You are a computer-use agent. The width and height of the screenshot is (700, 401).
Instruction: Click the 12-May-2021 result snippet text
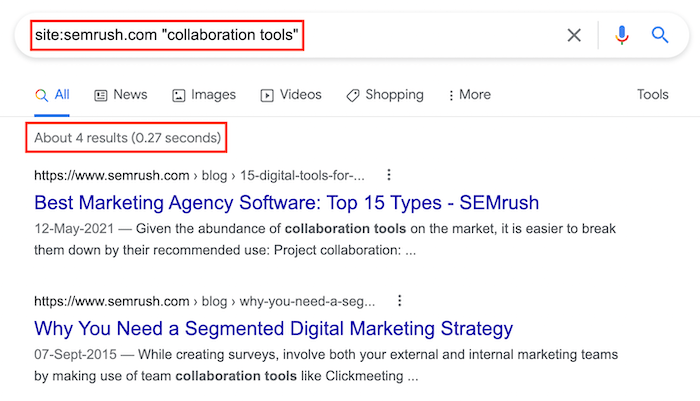click(325, 239)
